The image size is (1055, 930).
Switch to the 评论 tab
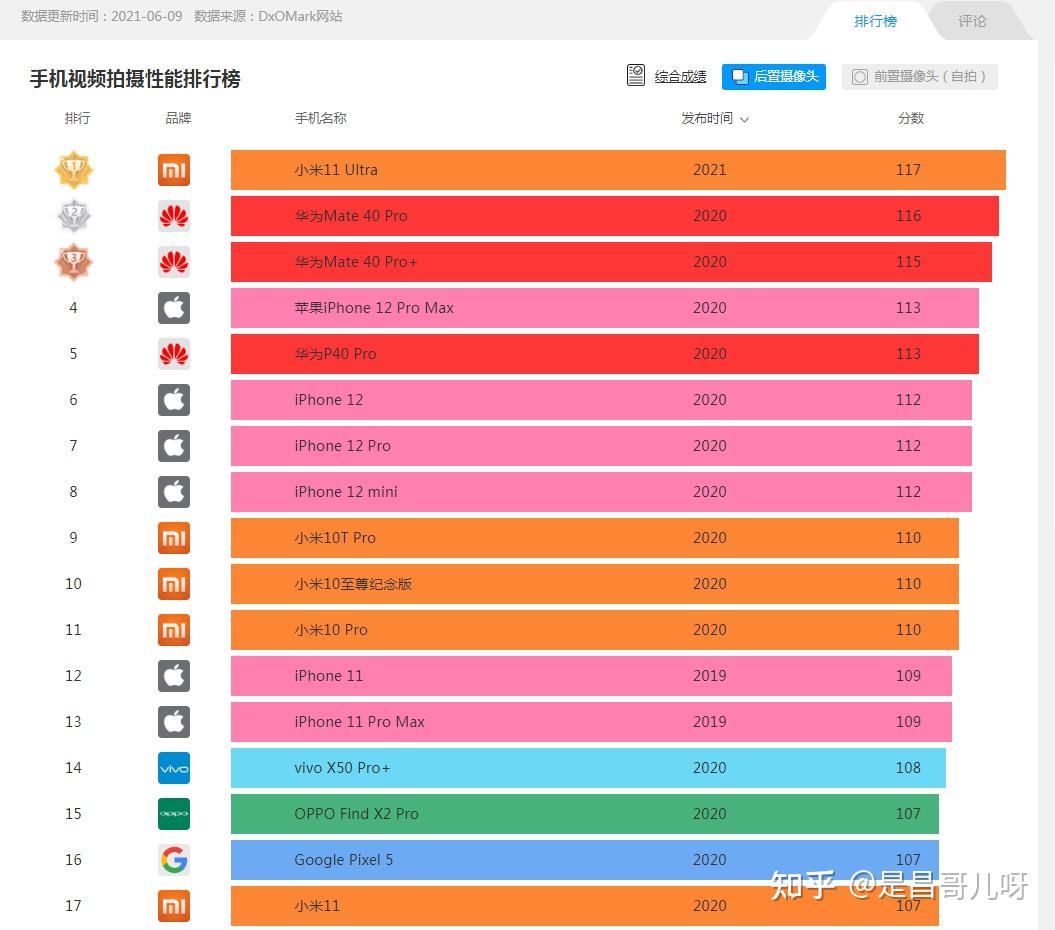tap(972, 21)
